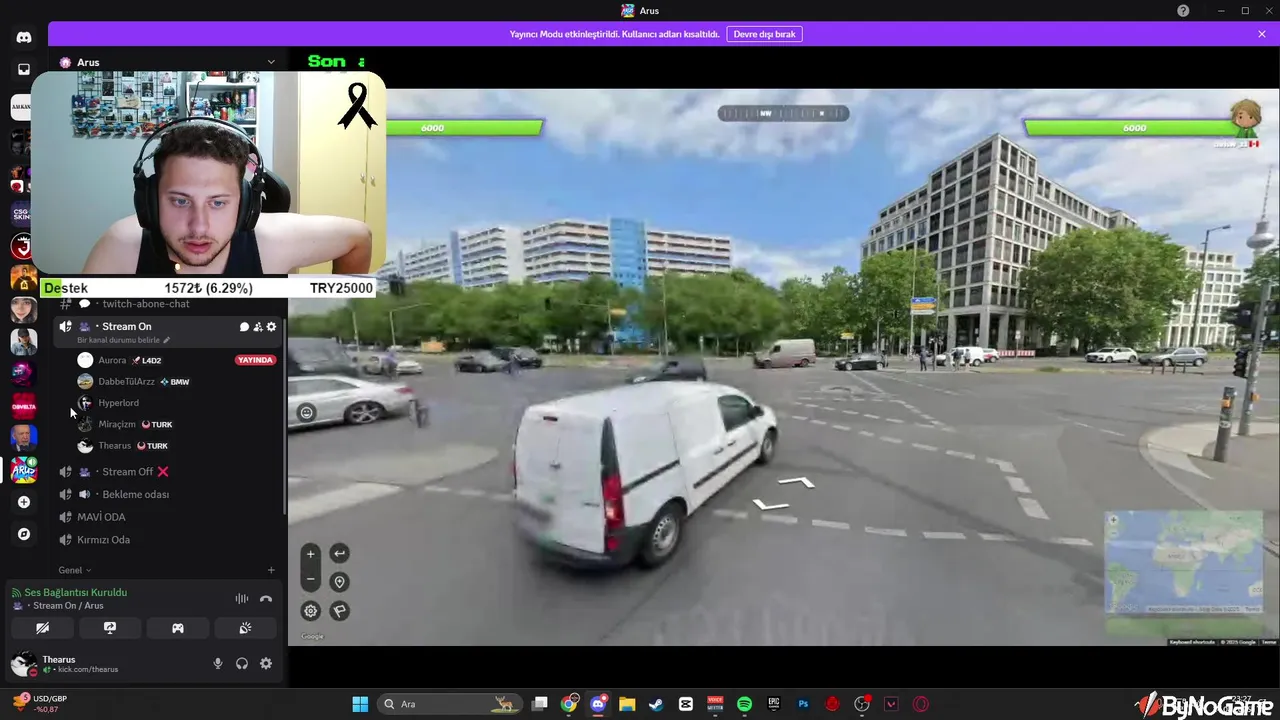The height and width of the screenshot is (720, 1280).
Task: Open Spotify from taskbar
Action: pos(744,704)
